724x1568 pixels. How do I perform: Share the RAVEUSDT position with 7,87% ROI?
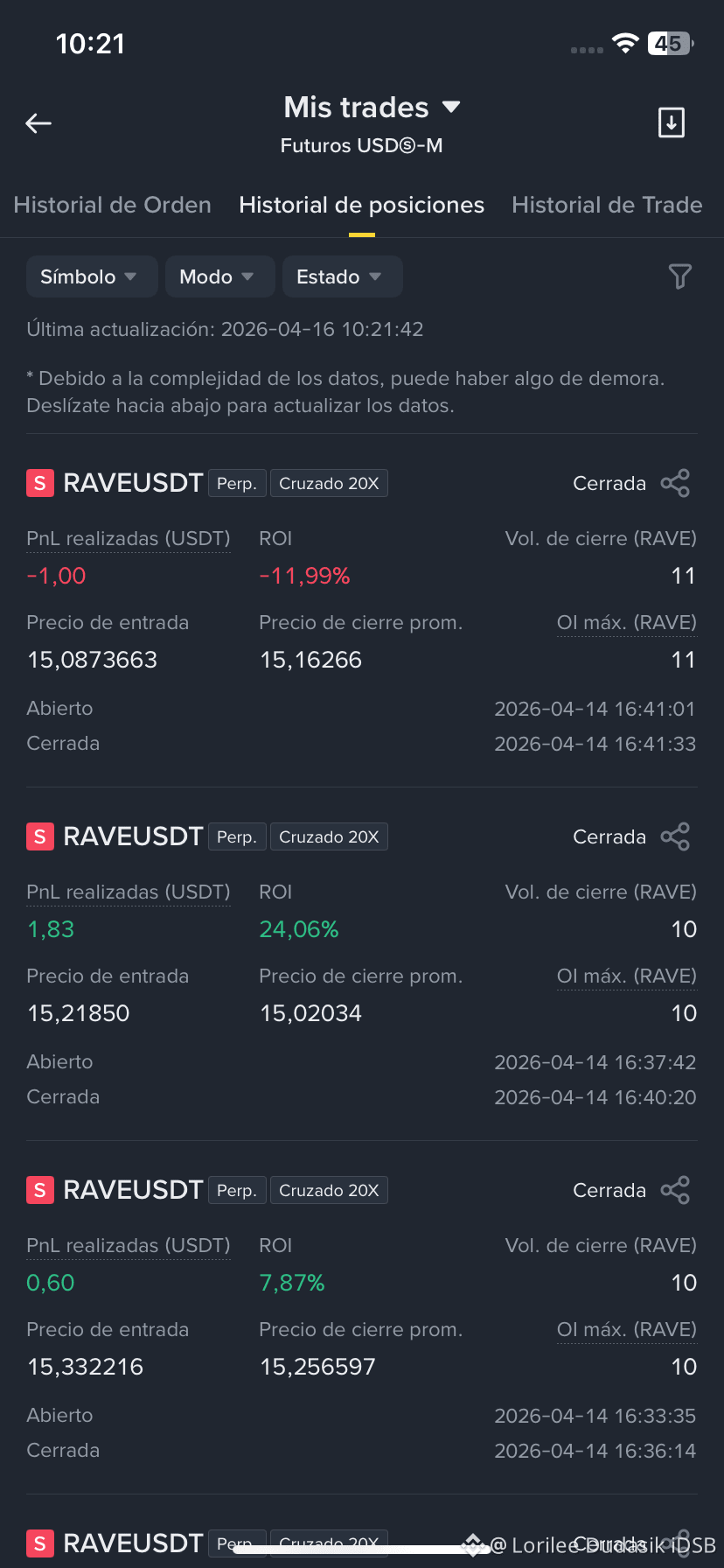(x=675, y=1190)
